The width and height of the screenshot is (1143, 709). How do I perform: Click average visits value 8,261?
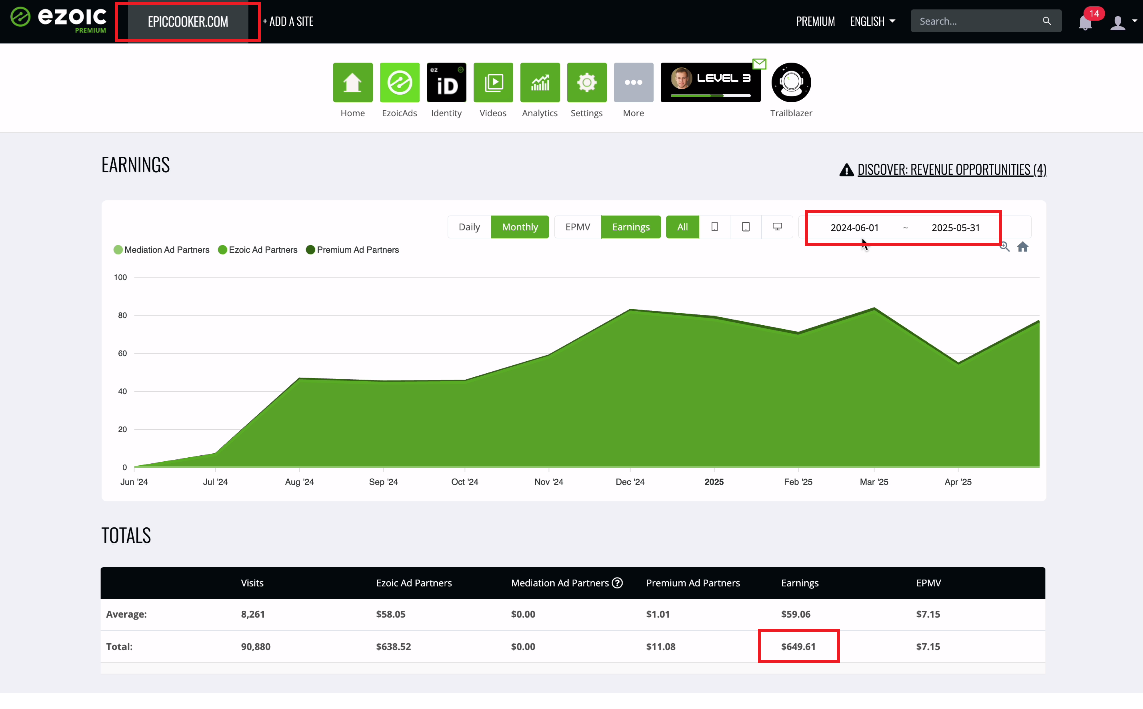[253, 614]
